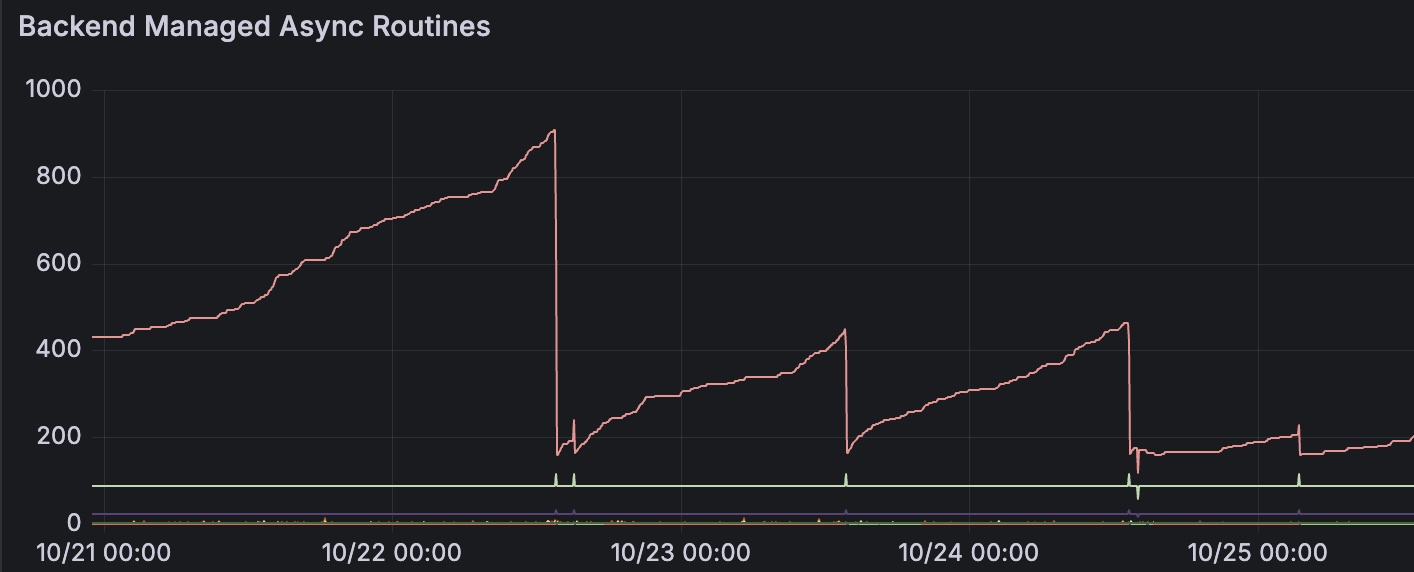Screen dimensions: 1414x572
Task: Click the 0 y-axis label
Action: pyautogui.click(x=75, y=524)
